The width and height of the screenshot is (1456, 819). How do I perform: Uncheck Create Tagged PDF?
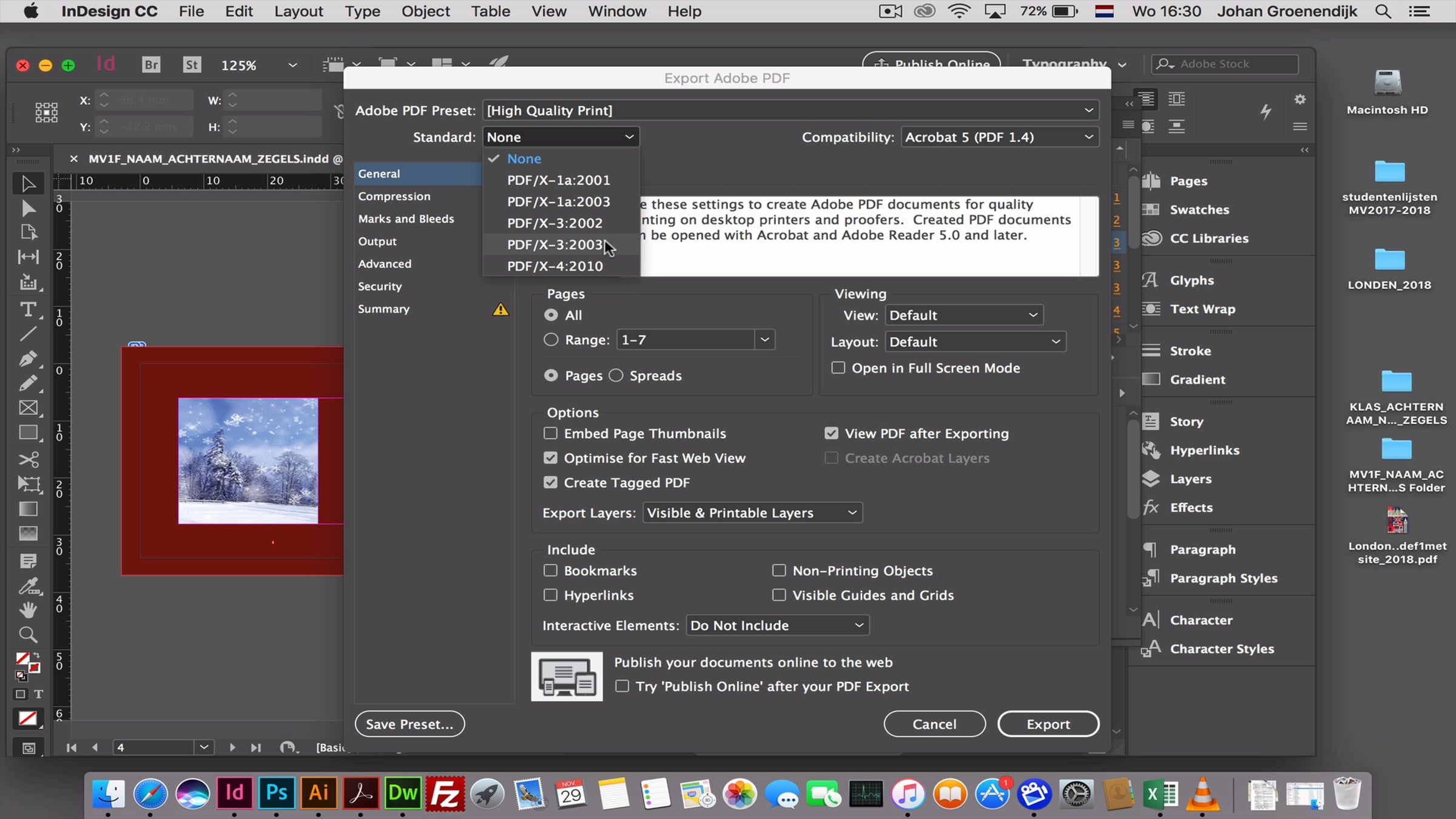[550, 482]
